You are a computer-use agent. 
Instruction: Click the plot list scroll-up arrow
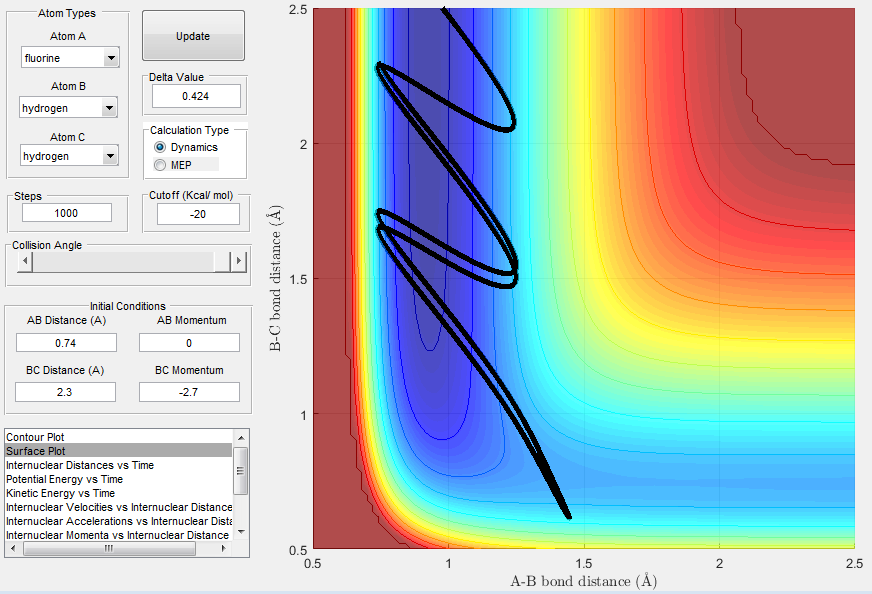tap(241, 438)
